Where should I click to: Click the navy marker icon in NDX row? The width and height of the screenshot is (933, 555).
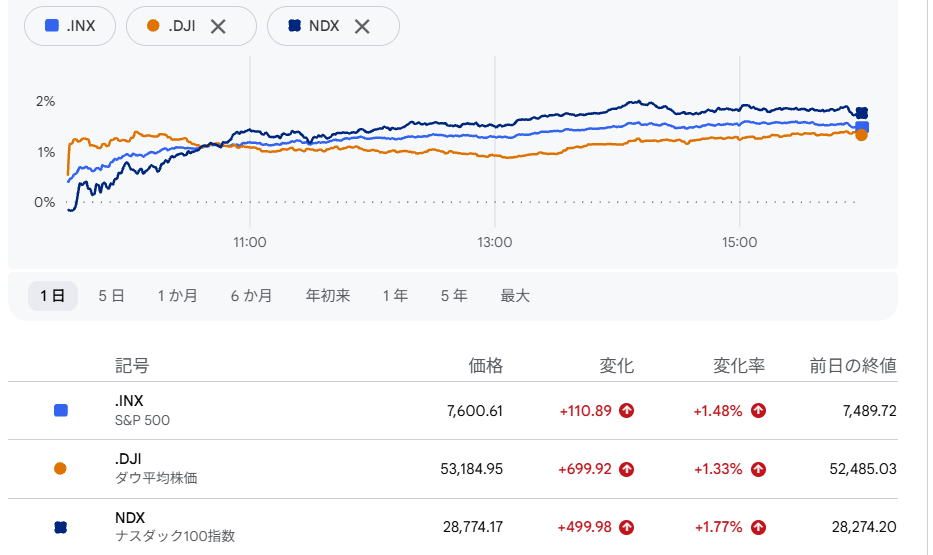click(x=60, y=527)
